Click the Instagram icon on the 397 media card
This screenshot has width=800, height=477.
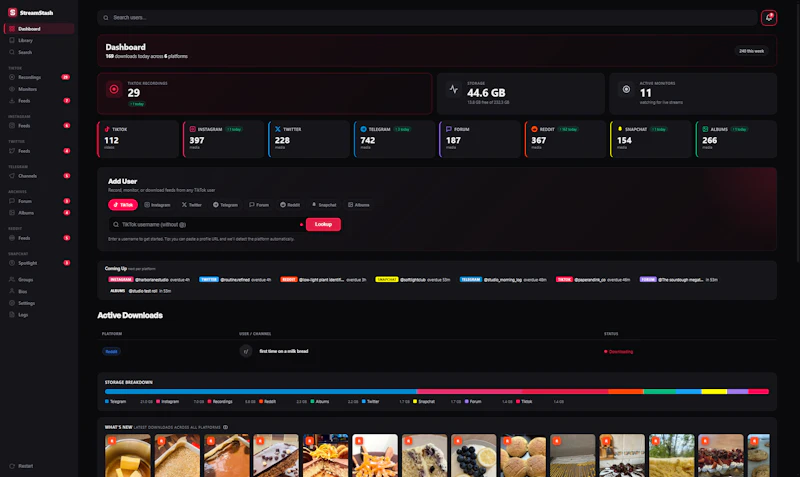point(192,129)
